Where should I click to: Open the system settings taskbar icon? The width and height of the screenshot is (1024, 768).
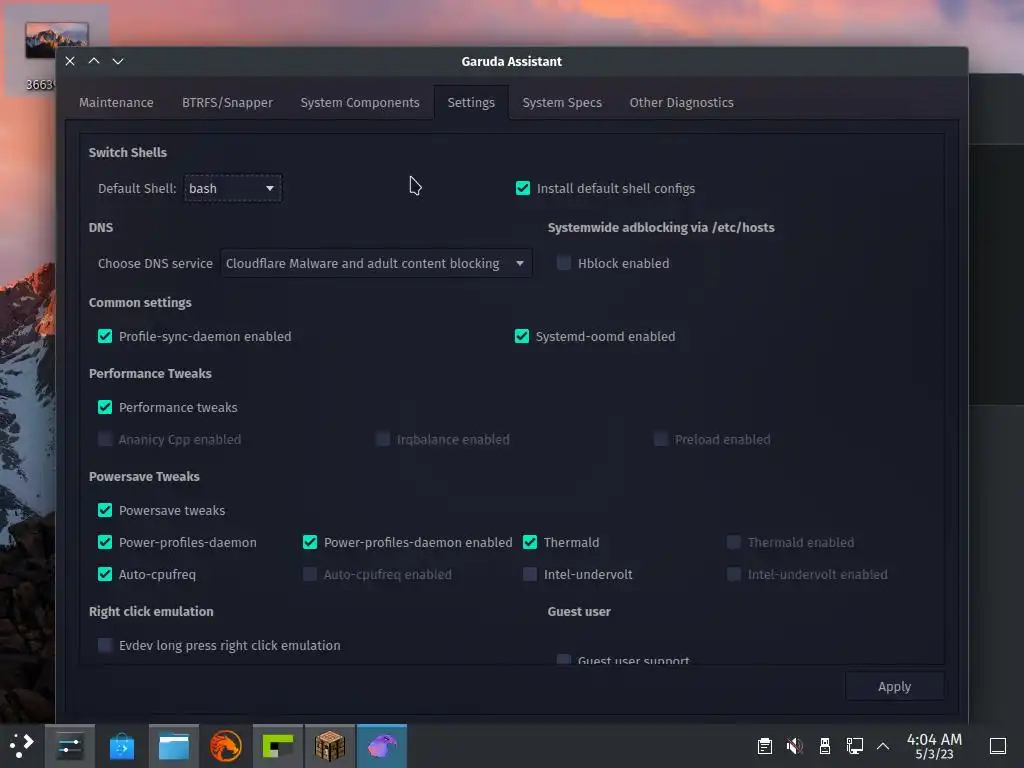click(70, 745)
